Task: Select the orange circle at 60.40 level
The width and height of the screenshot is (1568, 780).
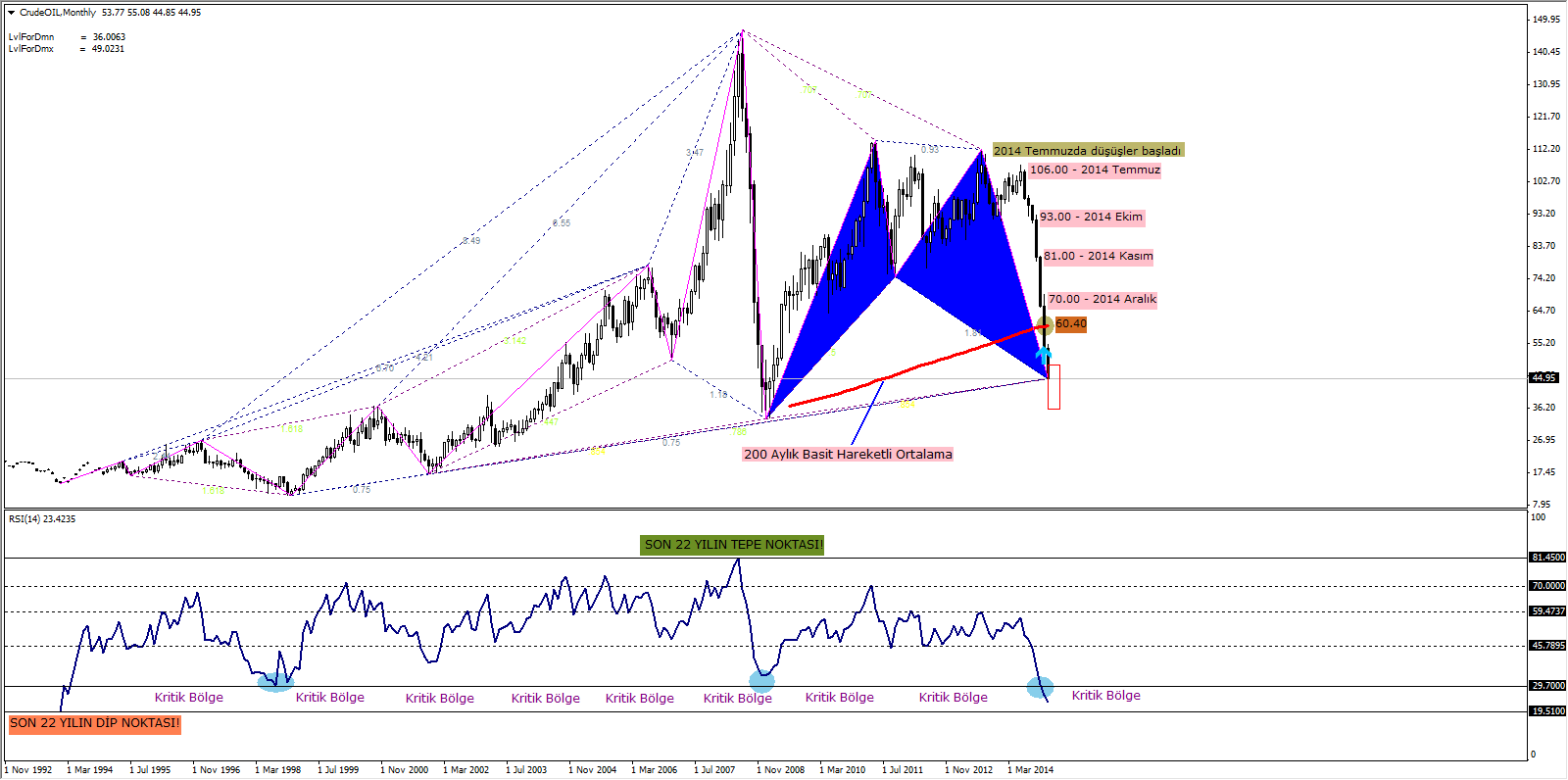Action: pos(1045,325)
